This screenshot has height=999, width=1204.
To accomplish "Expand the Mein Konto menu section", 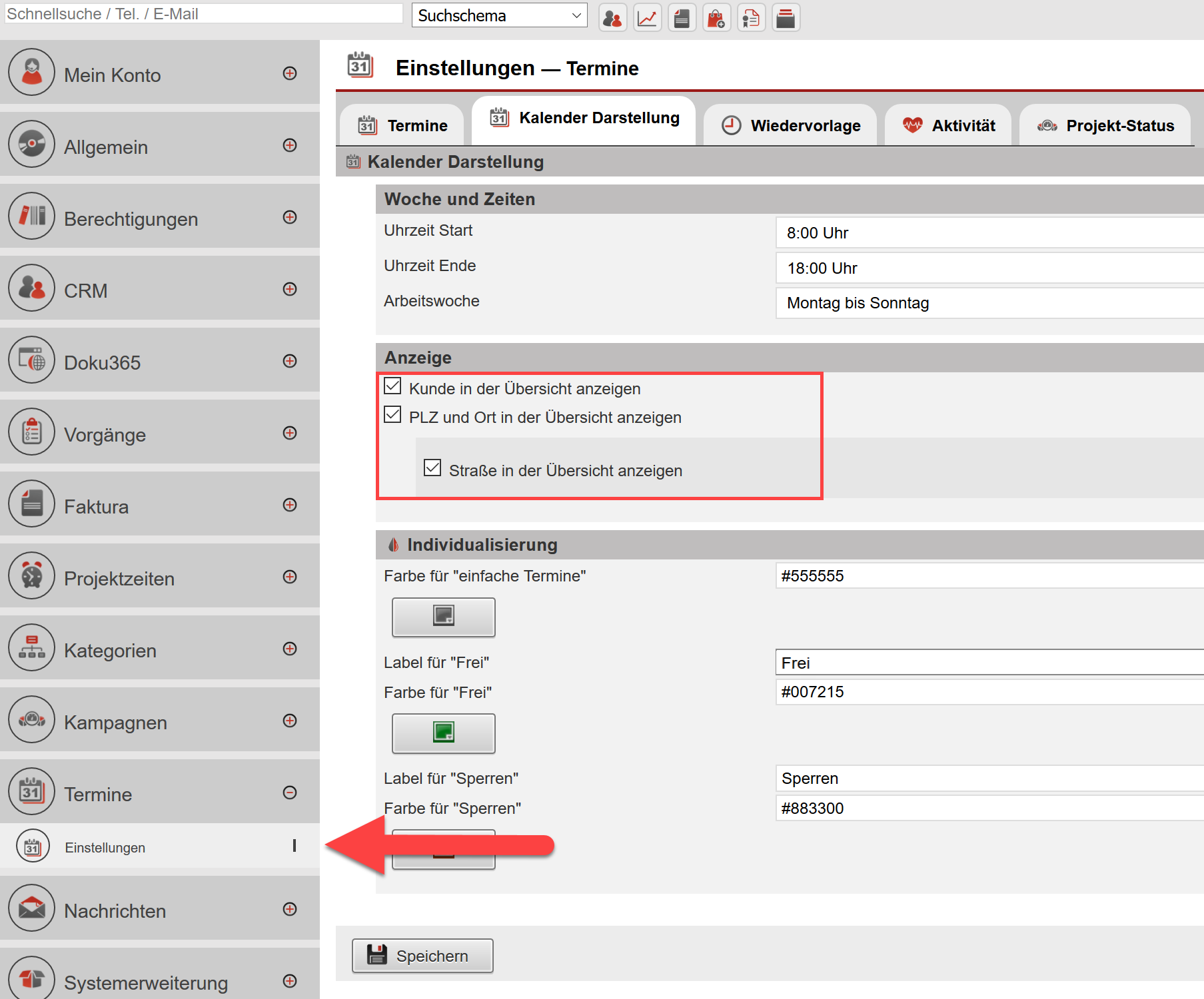I will (x=290, y=73).
